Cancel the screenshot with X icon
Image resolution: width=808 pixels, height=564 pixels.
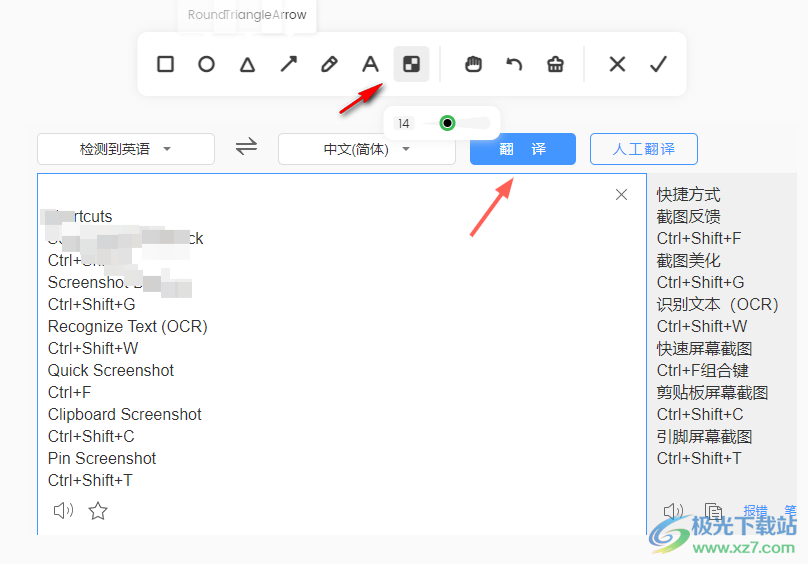(617, 64)
